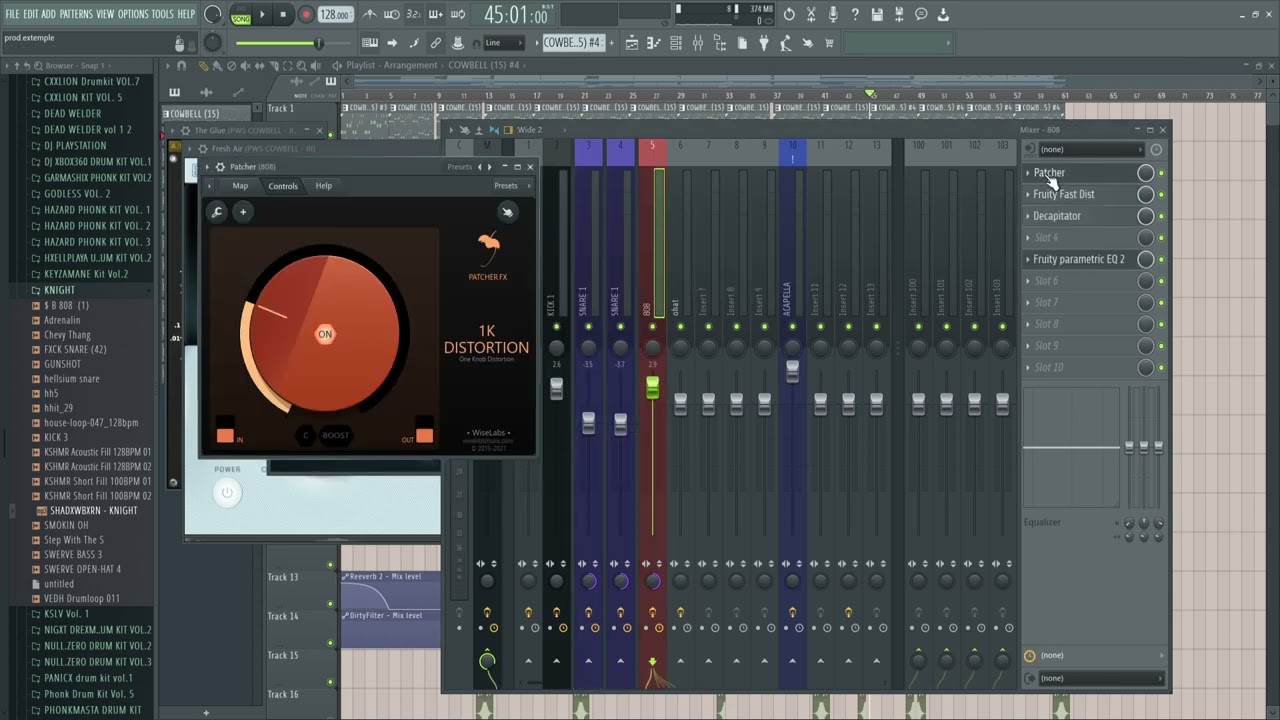The height and width of the screenshot is (720, 1280).
Task: Toggle the ON button on distortion knob
Action: (x=325, y=334)
